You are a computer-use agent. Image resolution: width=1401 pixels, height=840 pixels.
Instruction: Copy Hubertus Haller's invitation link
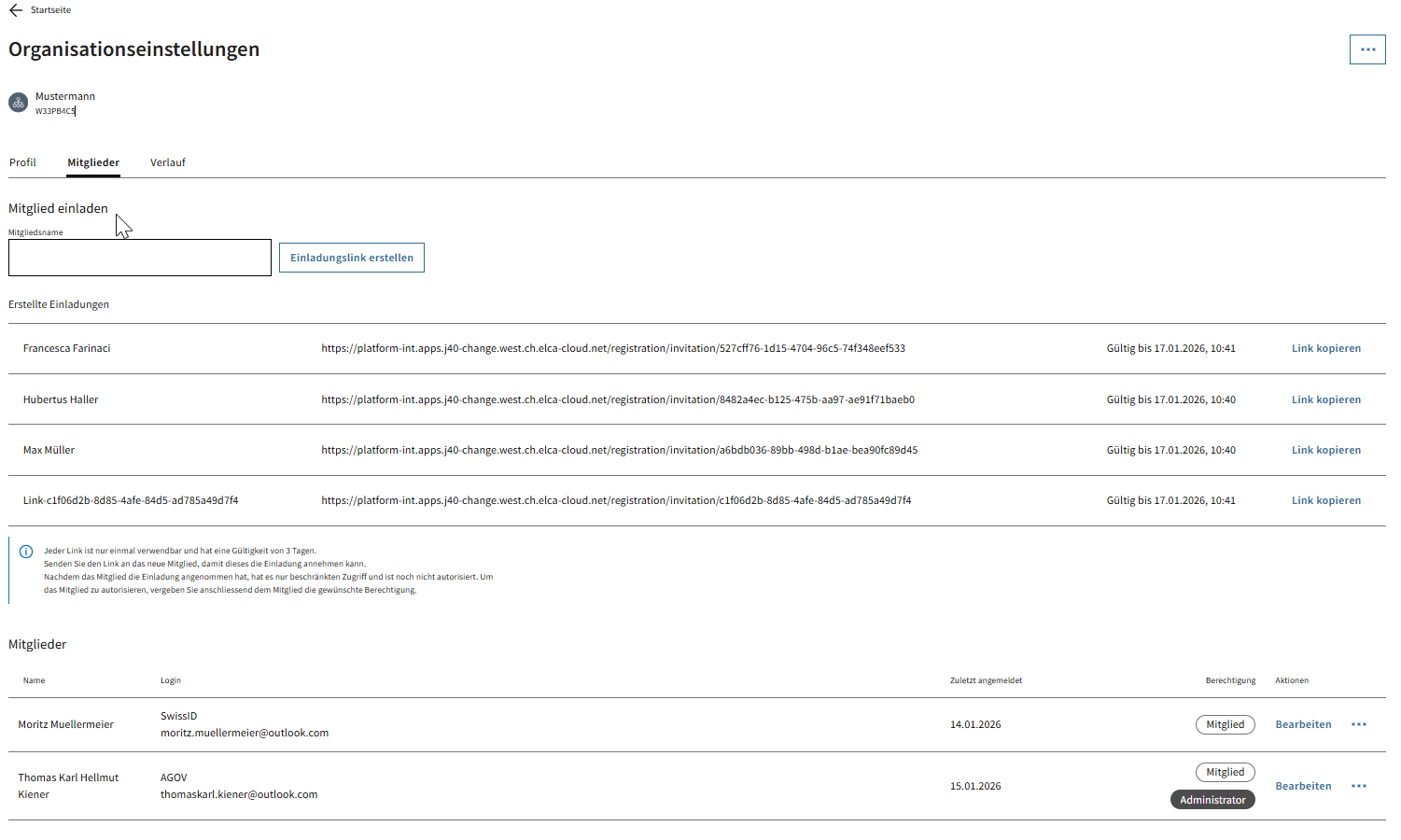point(1325,399)
